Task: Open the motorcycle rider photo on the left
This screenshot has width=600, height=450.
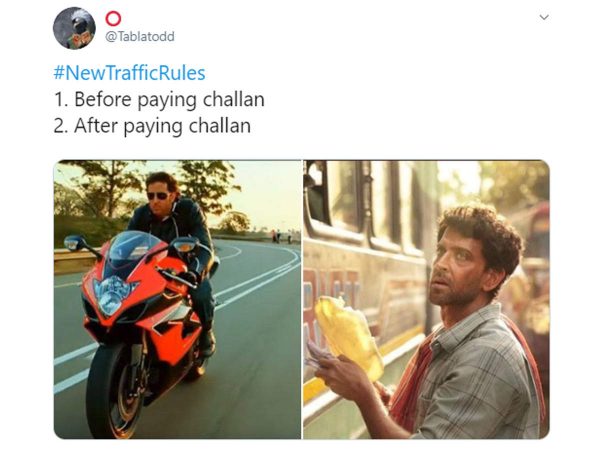Action: 177,299
